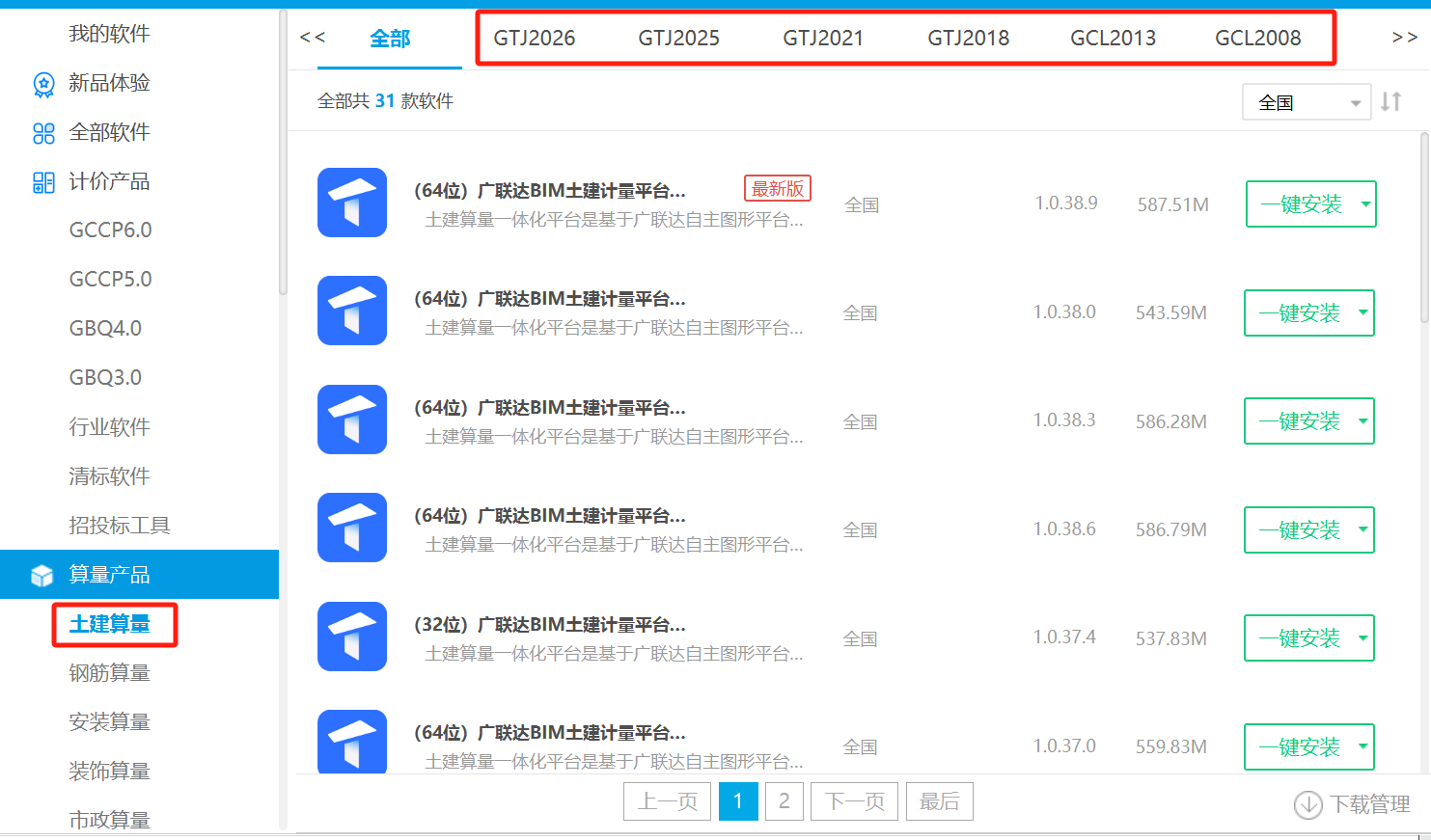Switch to the GTJ2021 tab
The image size is (1431, 840).
pyautogui.click(x=823, y=39)
